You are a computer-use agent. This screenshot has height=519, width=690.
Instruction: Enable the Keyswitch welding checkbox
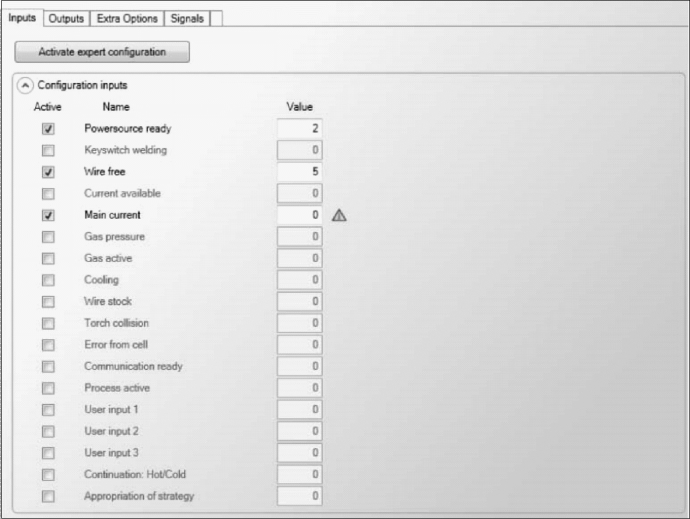(48, 150)
